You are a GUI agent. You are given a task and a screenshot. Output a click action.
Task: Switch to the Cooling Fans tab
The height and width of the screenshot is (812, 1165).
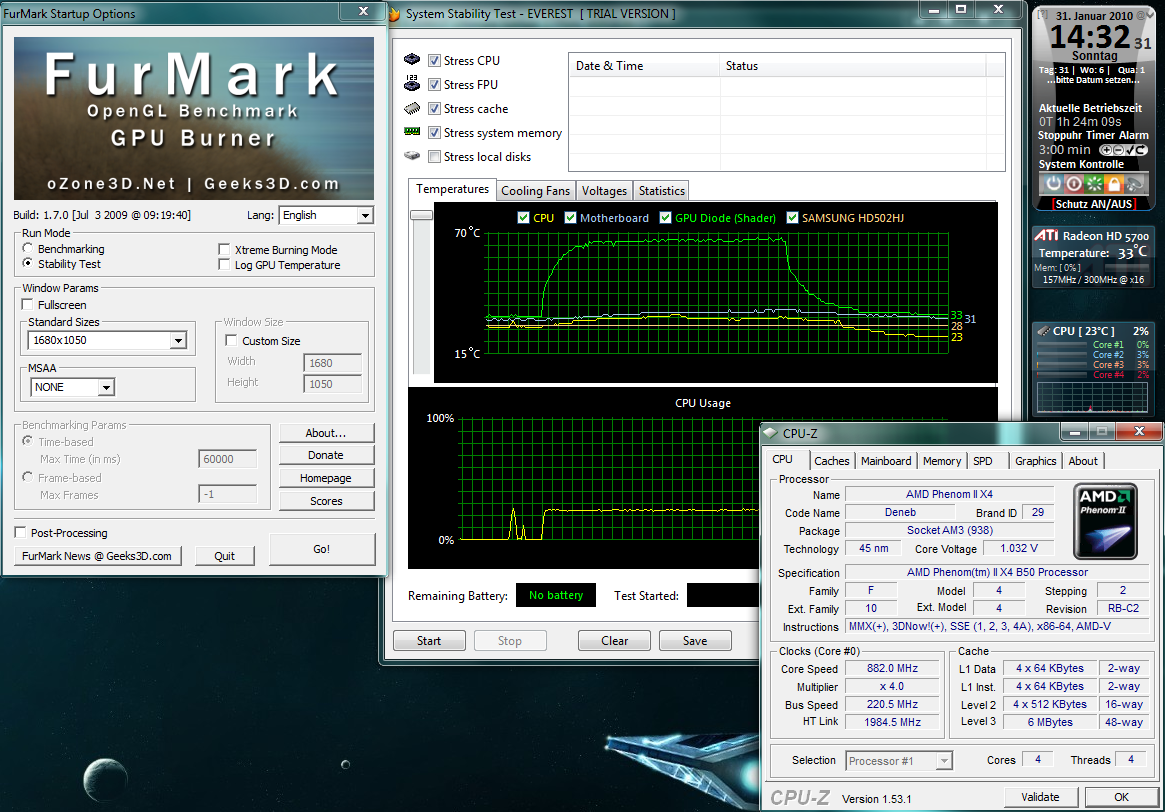point(535,191)
